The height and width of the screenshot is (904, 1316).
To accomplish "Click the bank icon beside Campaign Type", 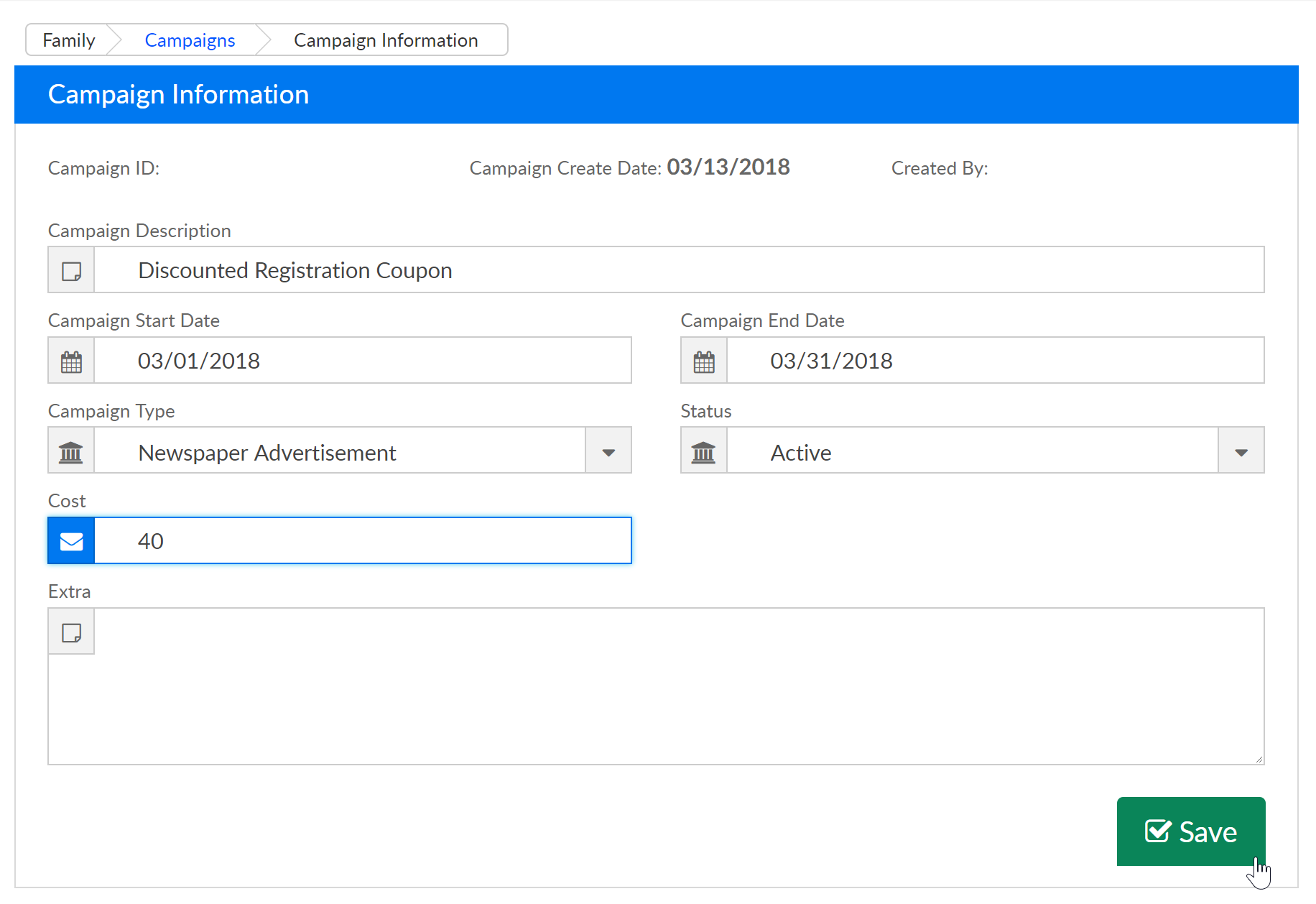I will 71,451.
